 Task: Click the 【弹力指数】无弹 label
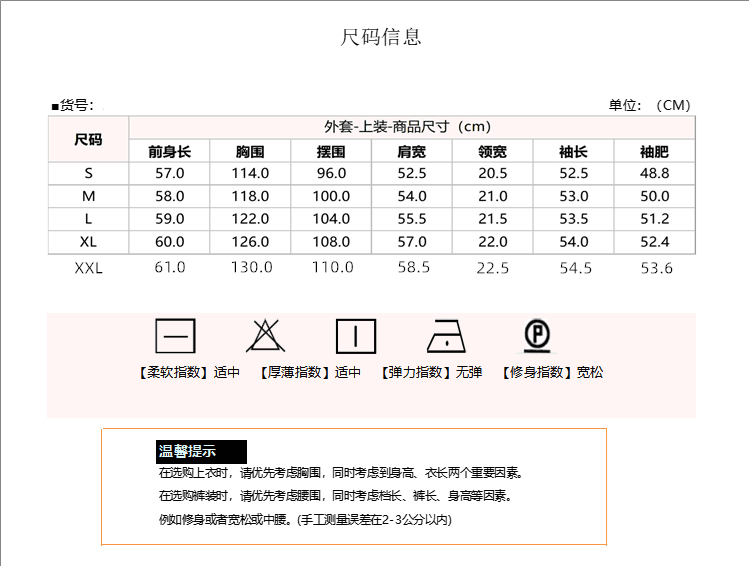point(431,372)
